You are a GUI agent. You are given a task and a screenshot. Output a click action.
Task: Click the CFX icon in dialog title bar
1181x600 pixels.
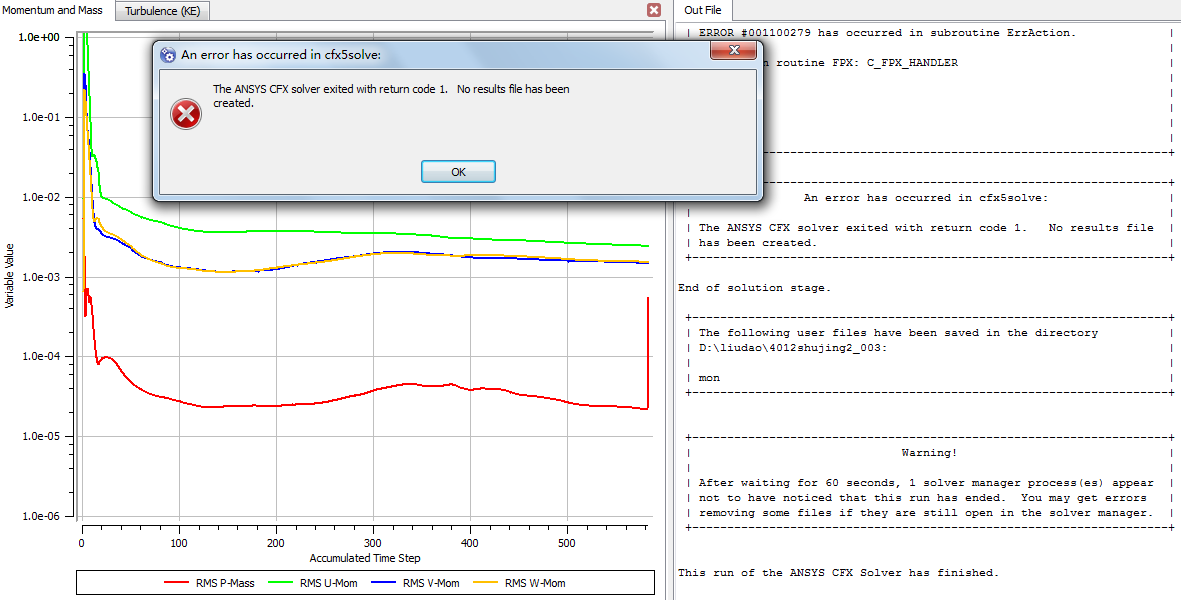point(168,55)
